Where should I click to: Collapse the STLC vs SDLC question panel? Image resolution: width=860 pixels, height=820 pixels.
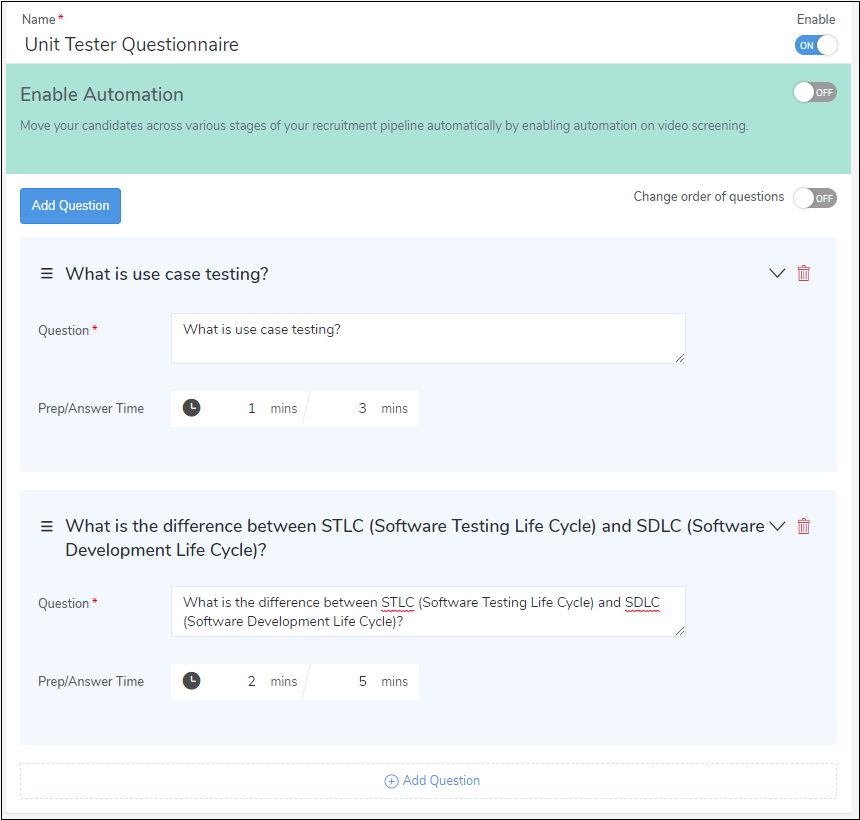[776, 526]
